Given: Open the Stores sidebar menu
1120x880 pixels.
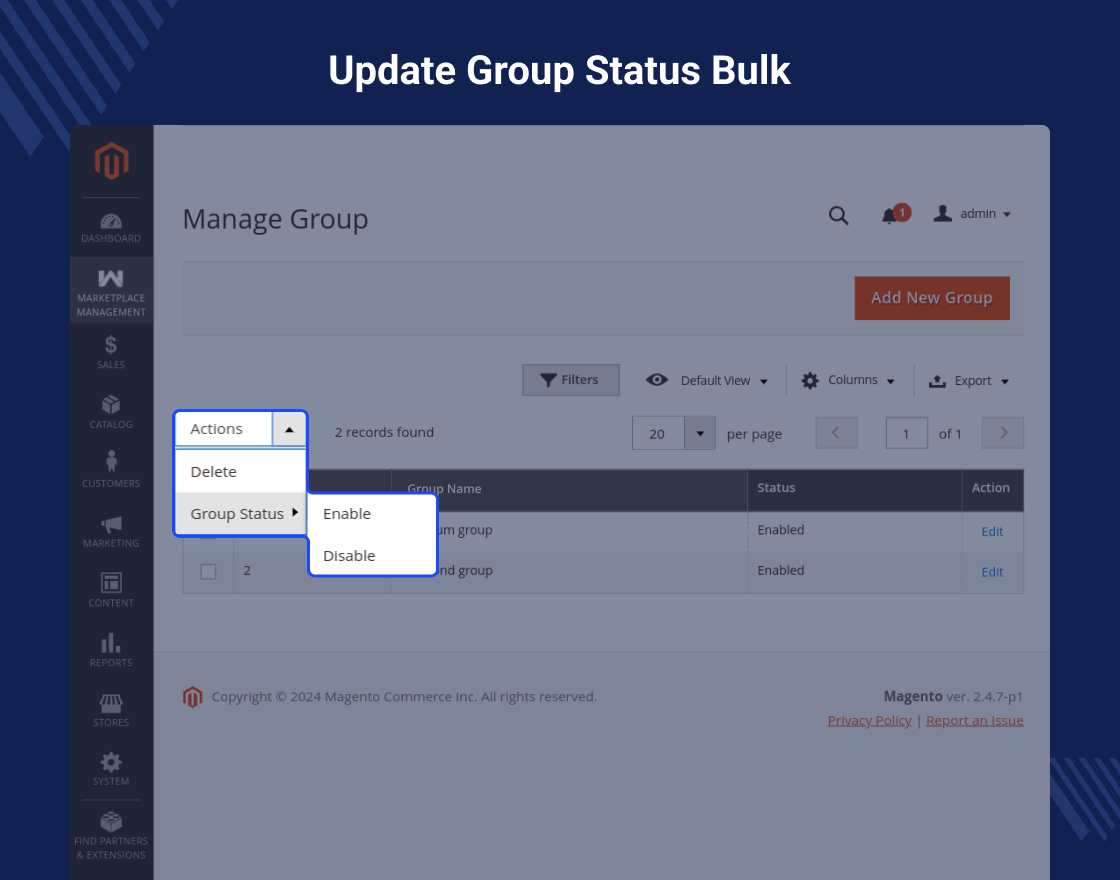Looking at the screenshot, I should tap(111, 710).
